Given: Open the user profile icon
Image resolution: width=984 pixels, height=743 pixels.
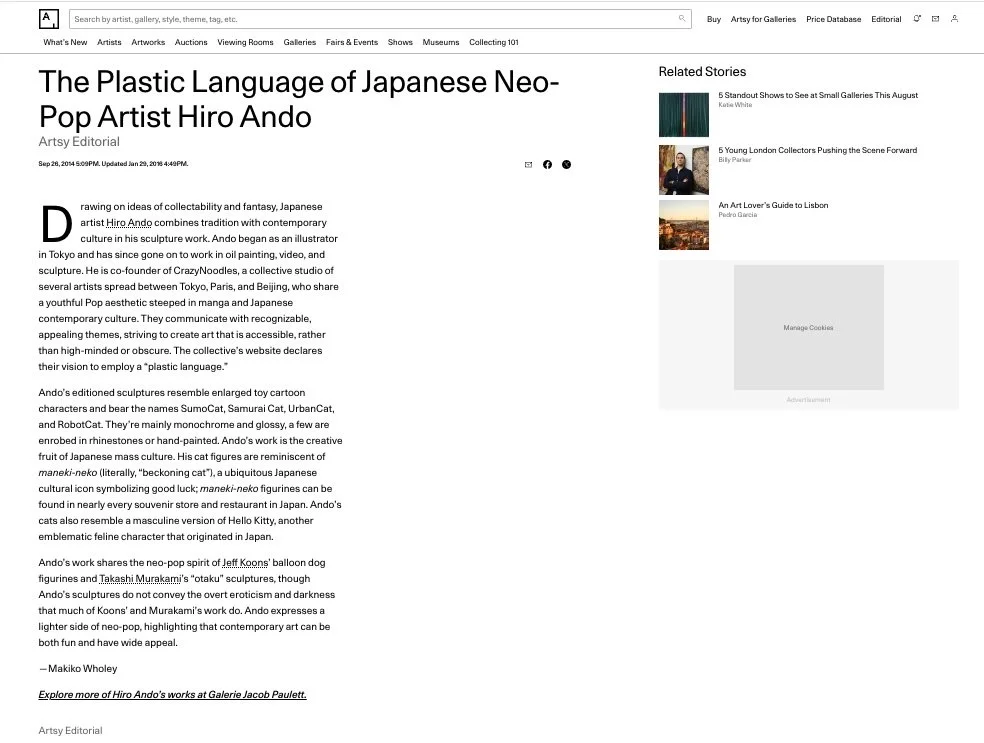Looking at the screenshot, I should (954, 19).
